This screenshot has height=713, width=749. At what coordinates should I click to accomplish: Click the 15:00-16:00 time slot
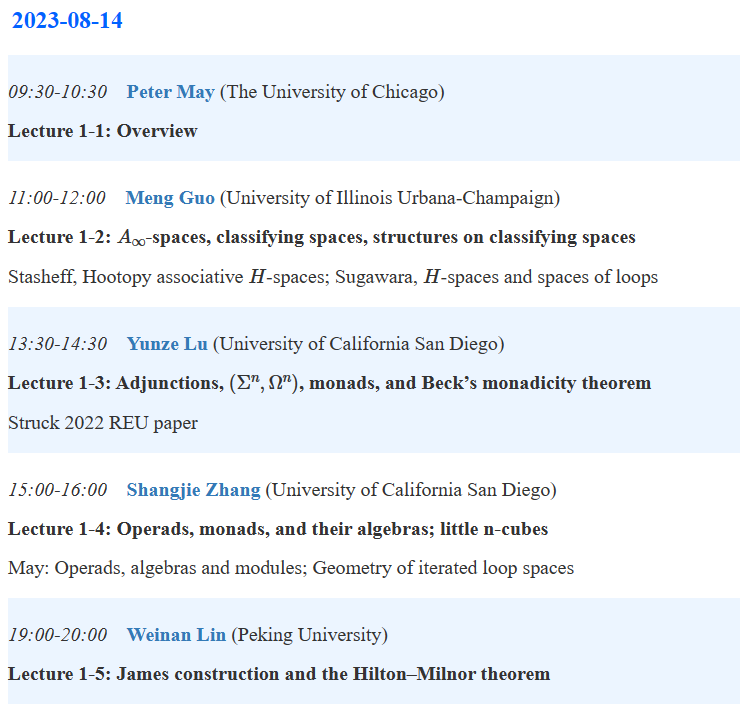58,490
